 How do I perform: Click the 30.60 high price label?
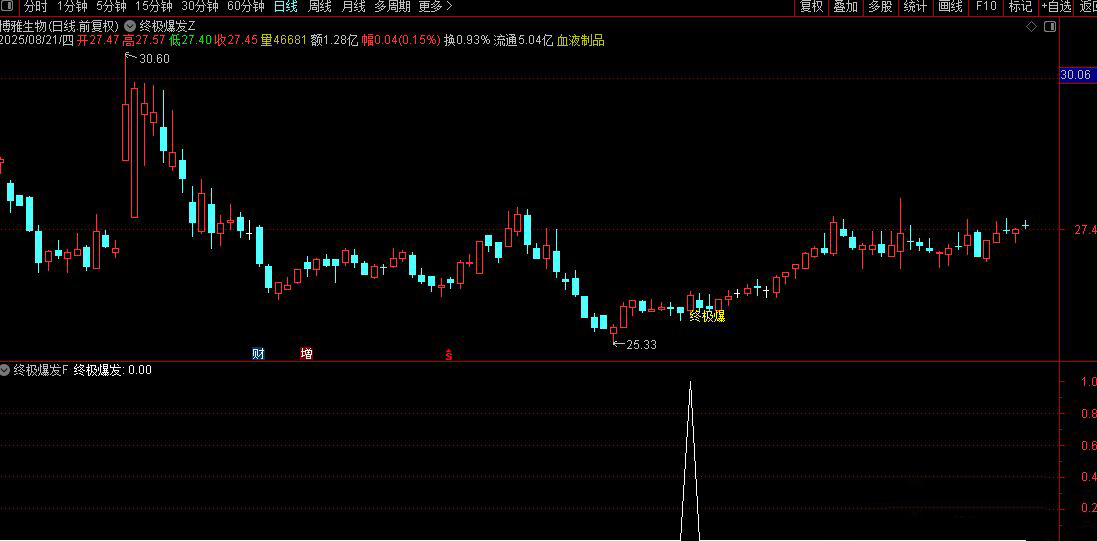click(154, 59)
